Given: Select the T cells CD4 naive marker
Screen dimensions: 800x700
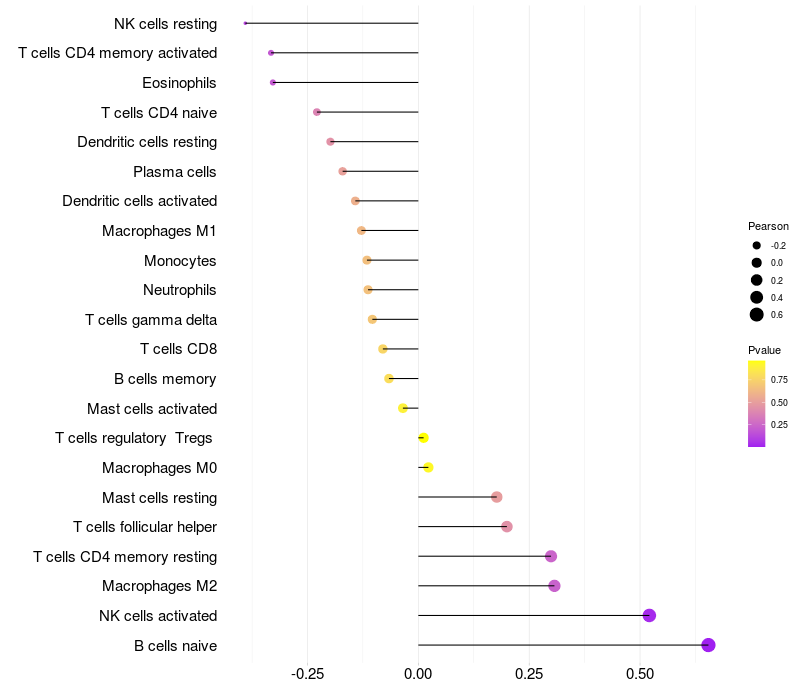Looking at the screenshot, I should coord(317,112).
